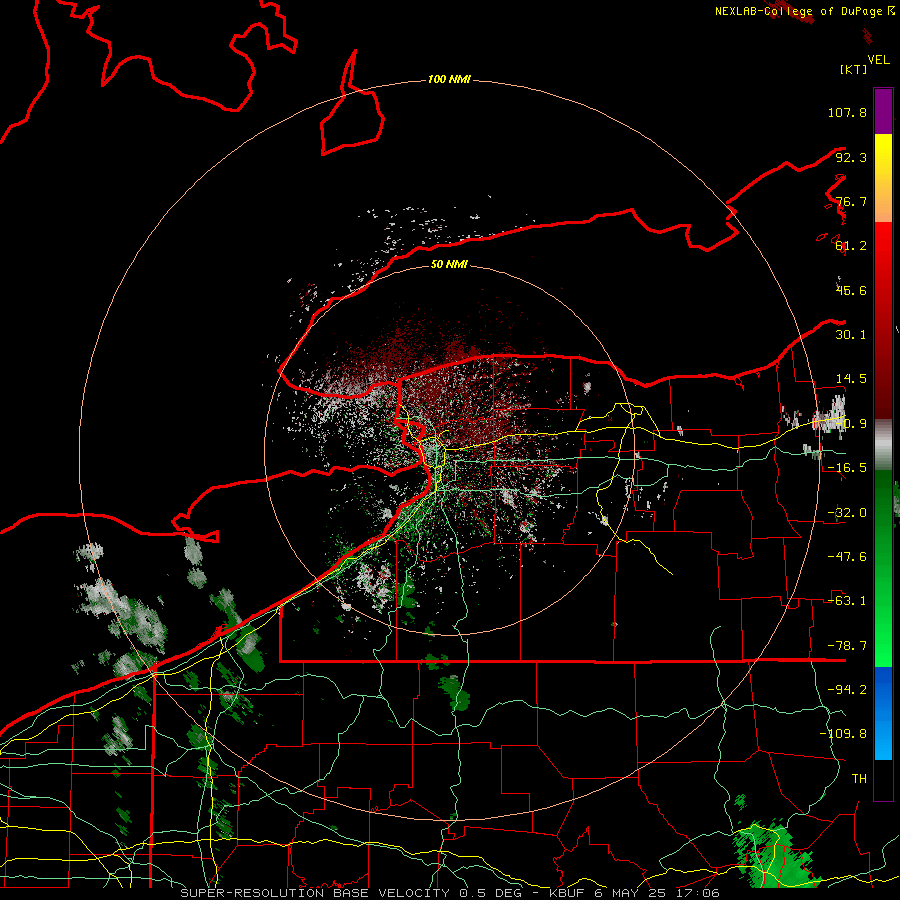Click the 92.3 velocity scale value
Image resolution: width=900 pixels, height=900 pixels.
pos(851,157)
